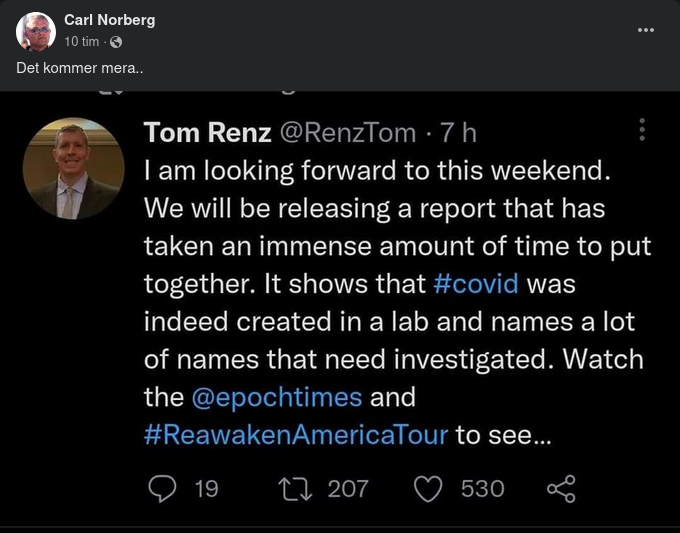Like the tweet with the heart icon

coord(428,488)
